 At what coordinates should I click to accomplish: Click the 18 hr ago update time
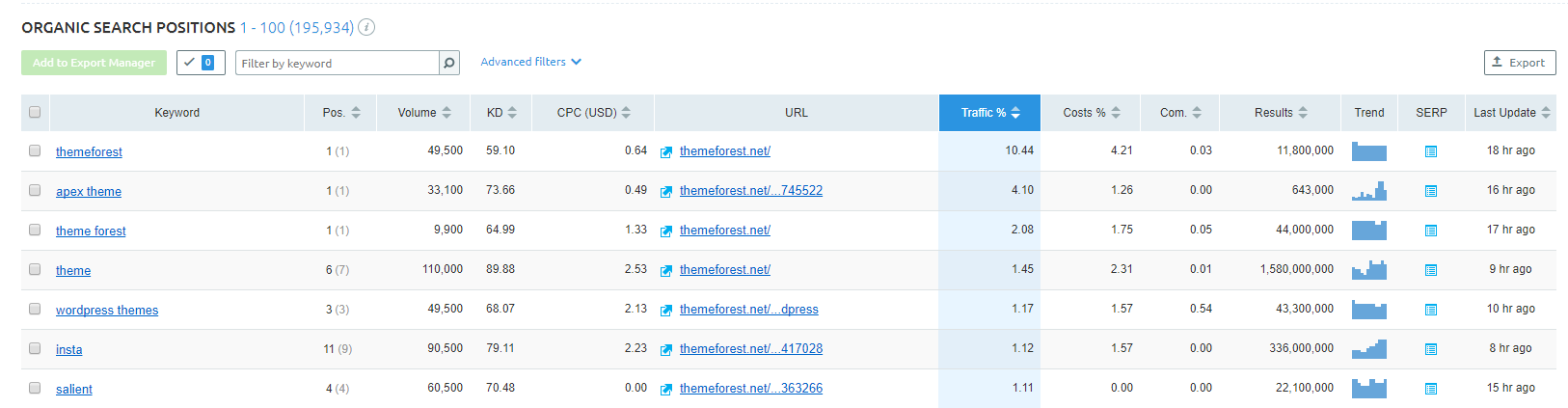point(1511,150)
